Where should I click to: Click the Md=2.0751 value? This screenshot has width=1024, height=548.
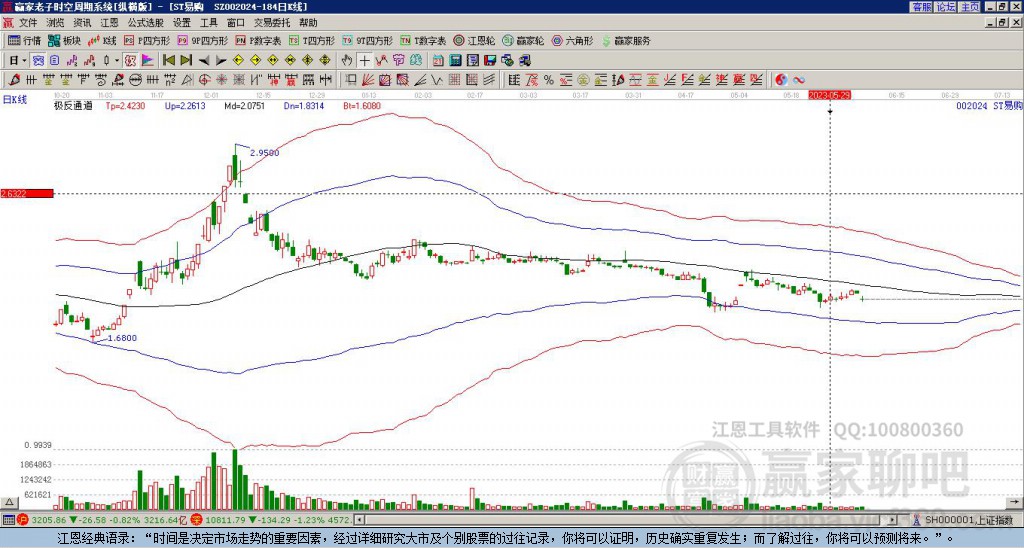pyautogui.click(x=245, y=106)
